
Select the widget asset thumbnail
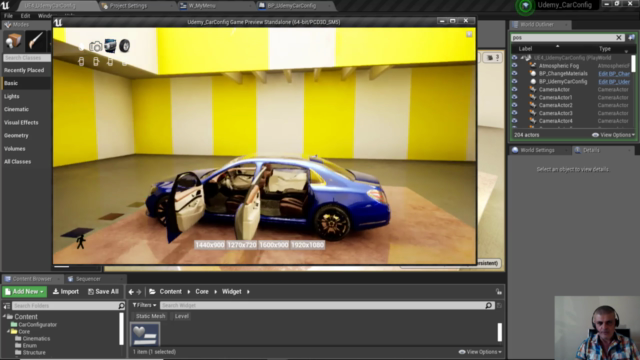click(145, 334)
